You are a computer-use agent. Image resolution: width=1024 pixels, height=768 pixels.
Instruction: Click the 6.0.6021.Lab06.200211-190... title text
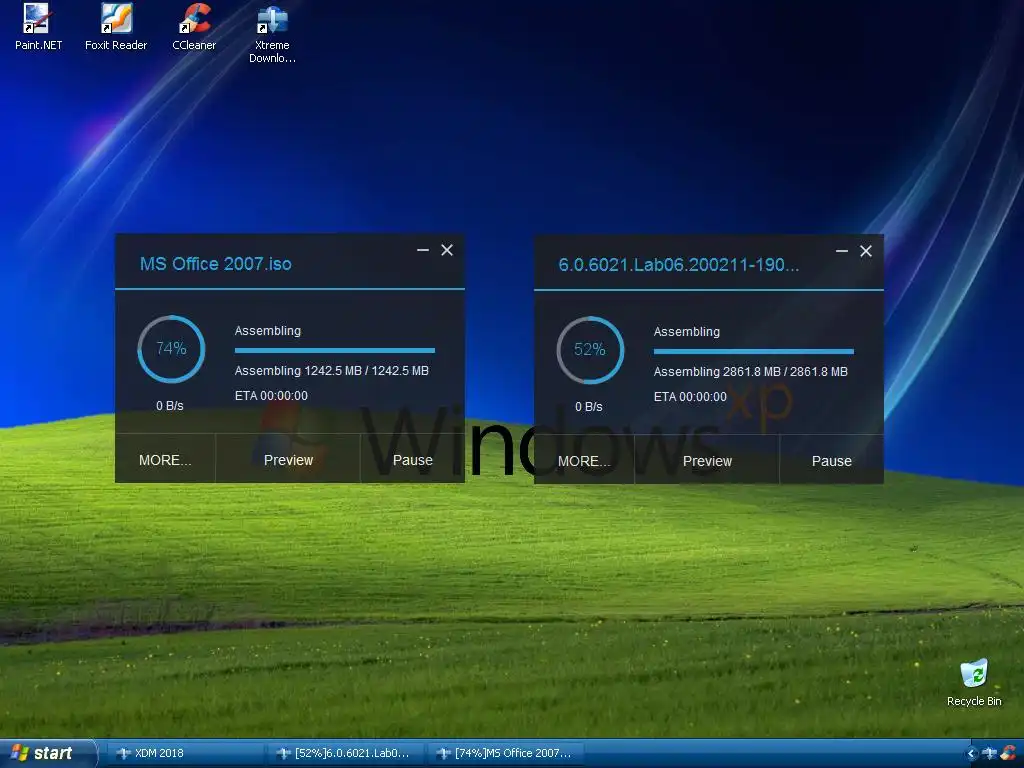click(x=679, y=265)
